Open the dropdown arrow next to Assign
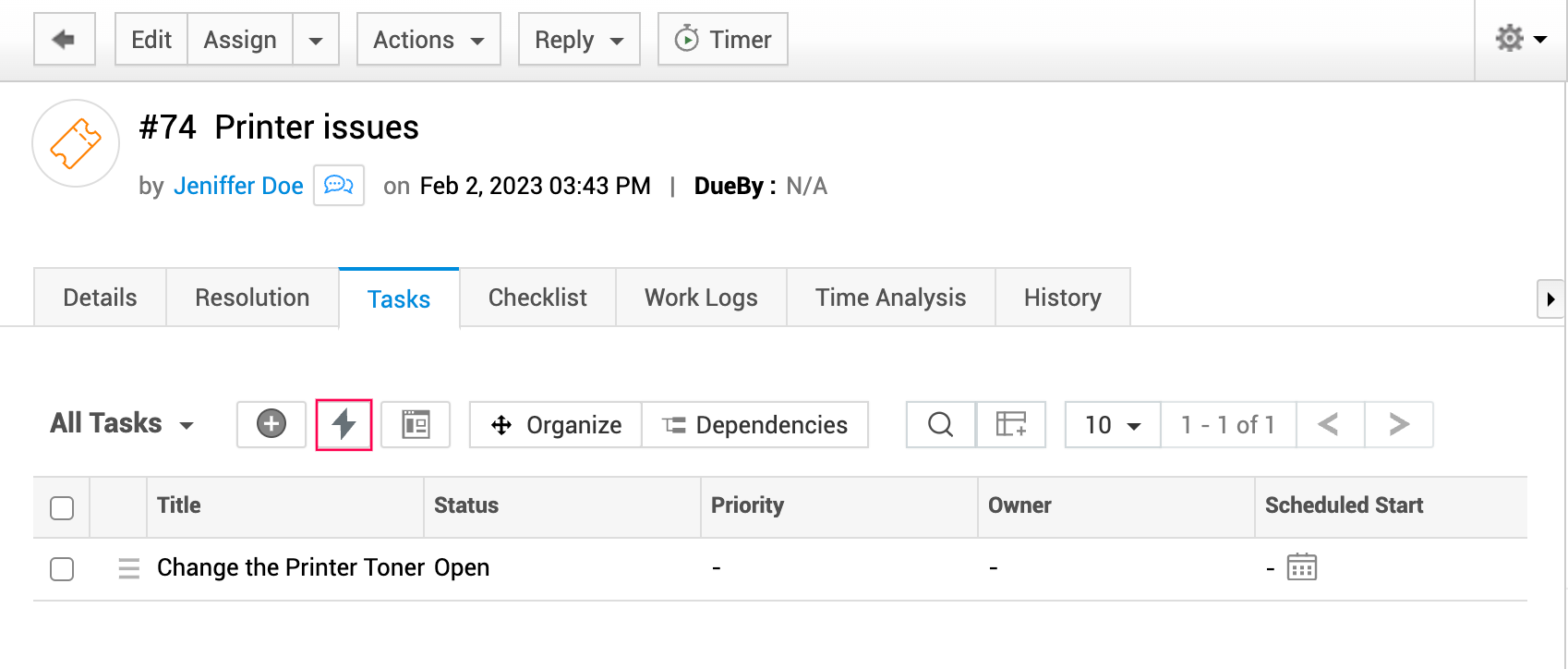Image resolution: width=1568 pixels, height=669 pixels. point(316,40)
